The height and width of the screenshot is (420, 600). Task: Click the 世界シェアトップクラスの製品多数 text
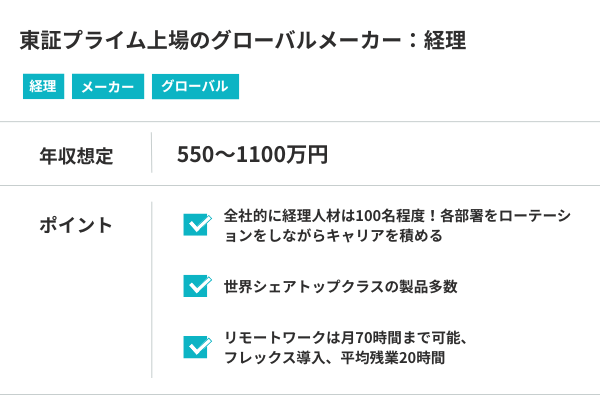pos(341,286)
